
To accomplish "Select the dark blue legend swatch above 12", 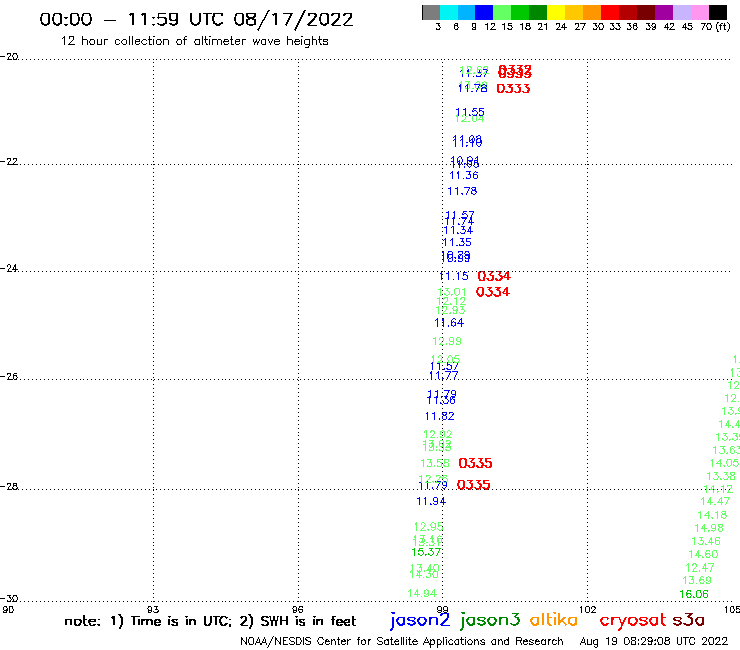I will click(484, 12).
